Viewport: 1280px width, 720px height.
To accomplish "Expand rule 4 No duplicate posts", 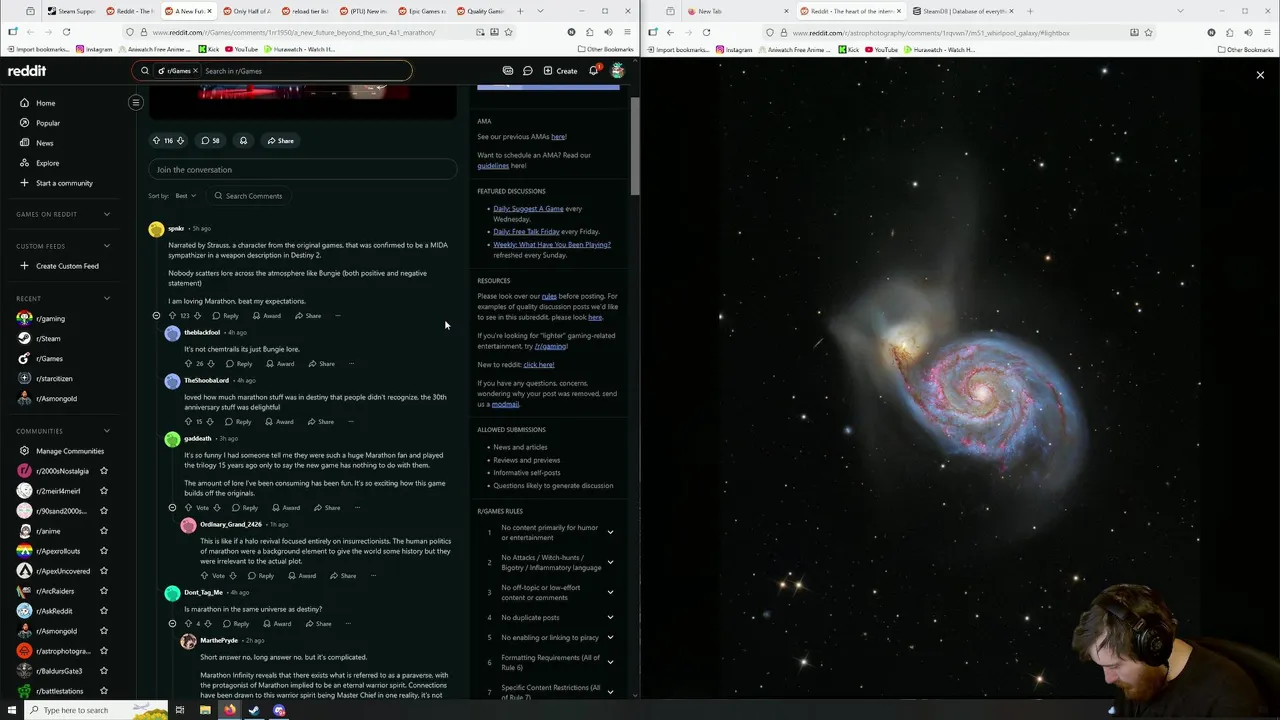I will (610, 617).
